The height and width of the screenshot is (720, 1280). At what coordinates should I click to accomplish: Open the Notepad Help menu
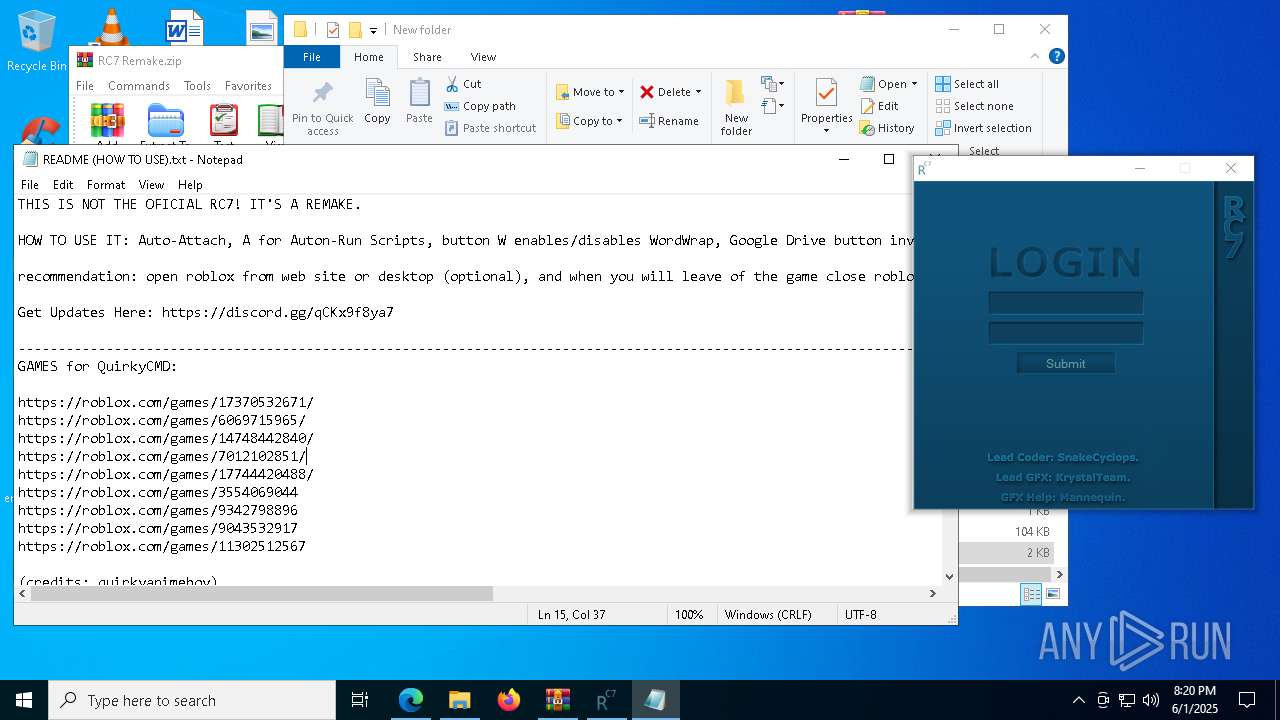pos(190,185)
